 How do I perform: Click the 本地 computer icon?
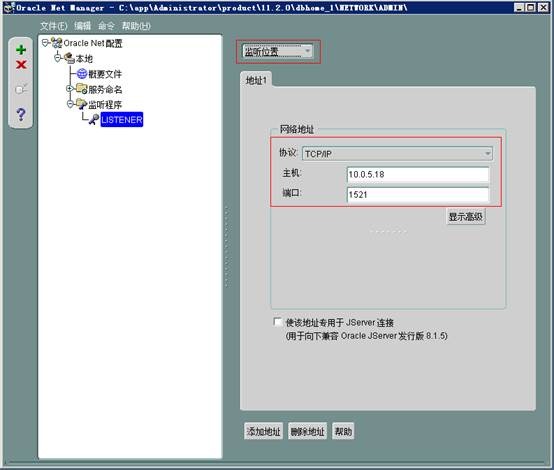(x=69, y=58)
